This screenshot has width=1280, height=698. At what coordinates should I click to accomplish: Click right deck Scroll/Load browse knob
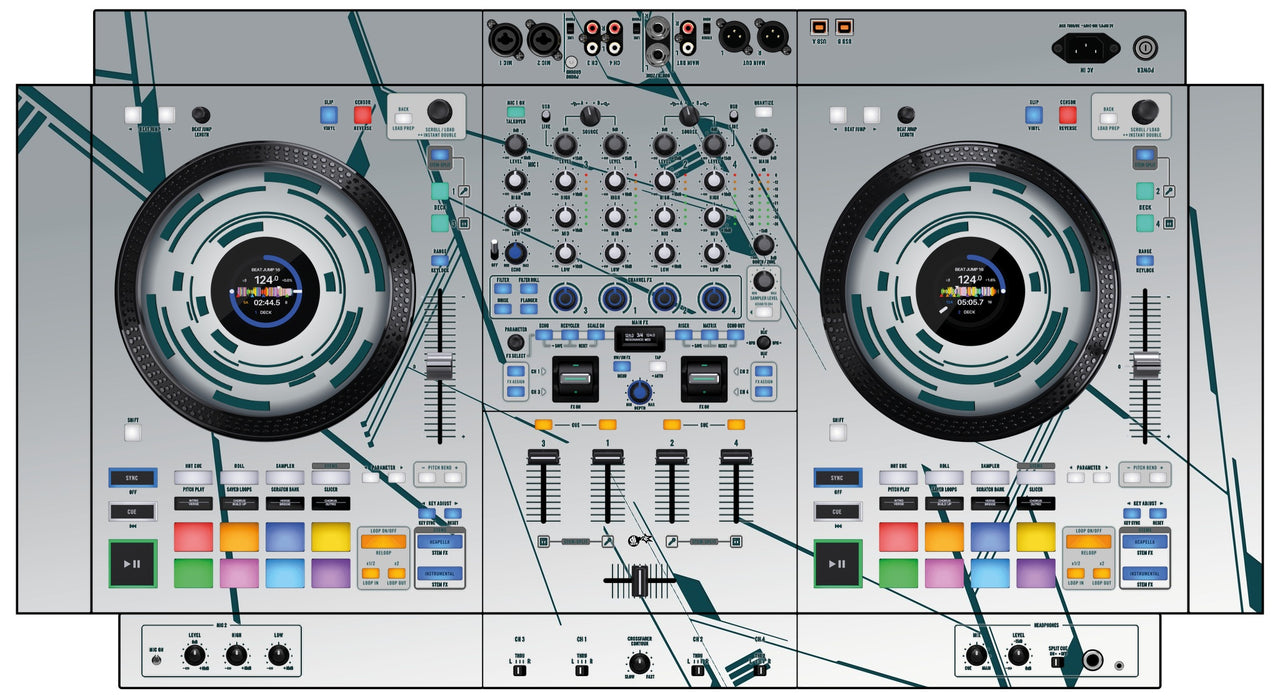(1145, 111)
